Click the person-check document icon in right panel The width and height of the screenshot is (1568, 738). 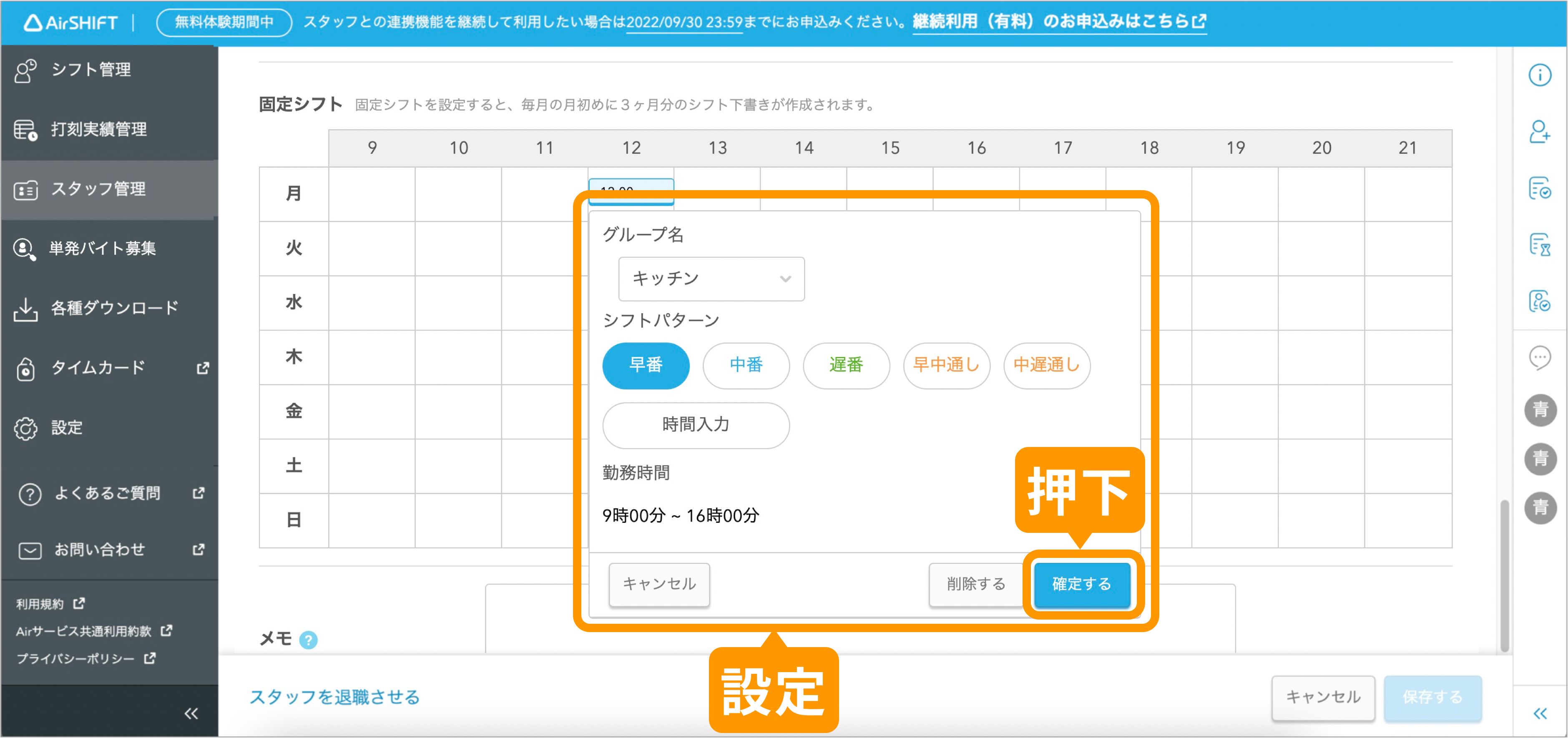click(1539, 301)
